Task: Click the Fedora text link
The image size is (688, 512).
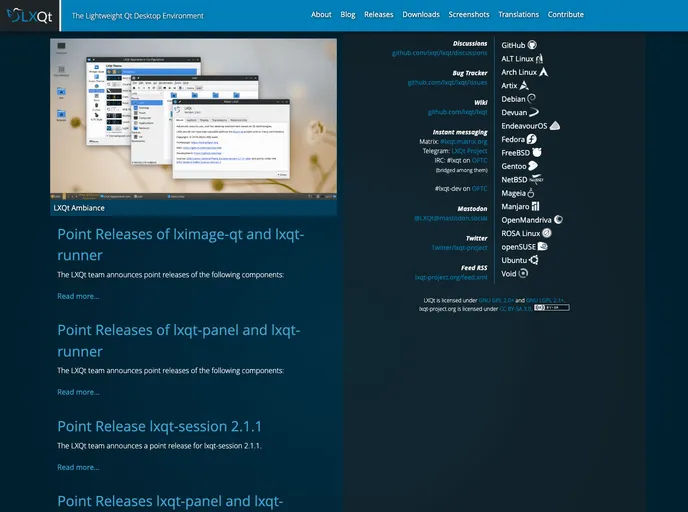Action: 513,139
